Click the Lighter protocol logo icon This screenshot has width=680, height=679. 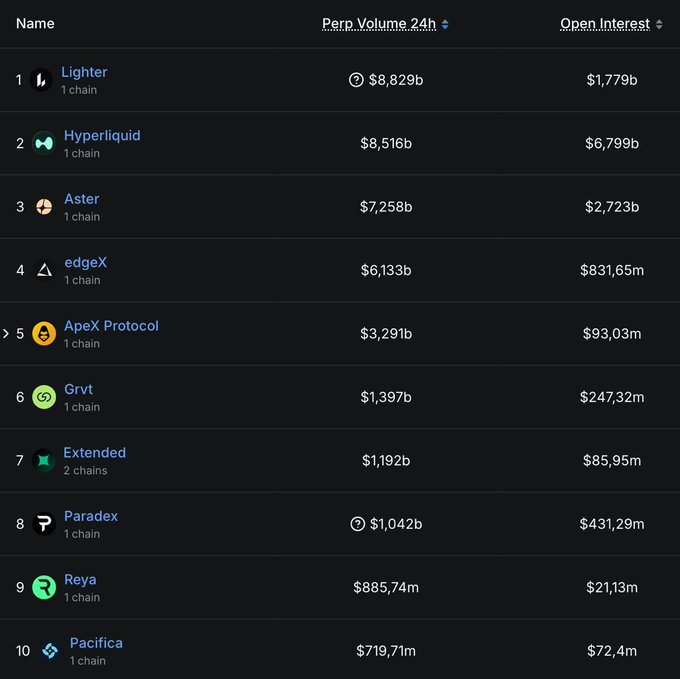41,80
